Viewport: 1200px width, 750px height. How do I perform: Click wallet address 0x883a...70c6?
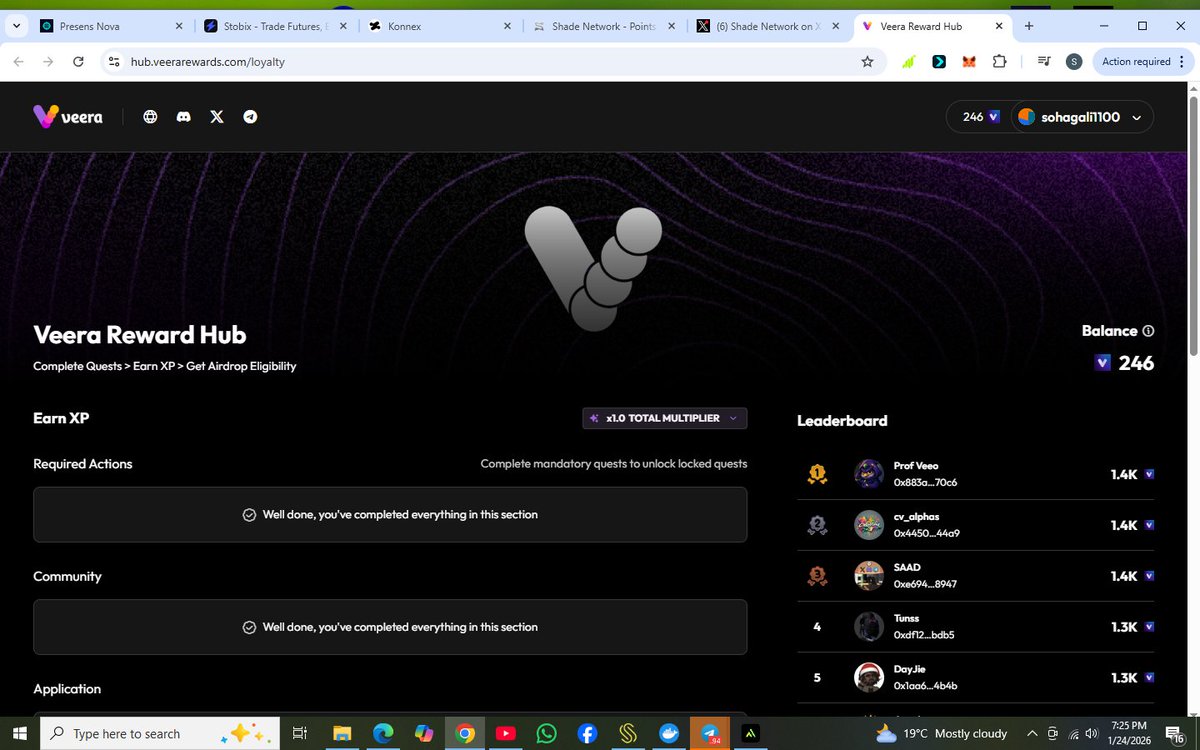tap(925, 482)
